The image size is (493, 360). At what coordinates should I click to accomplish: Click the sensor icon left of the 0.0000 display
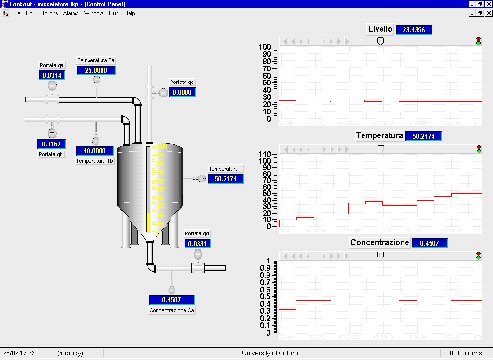(163, 92)
